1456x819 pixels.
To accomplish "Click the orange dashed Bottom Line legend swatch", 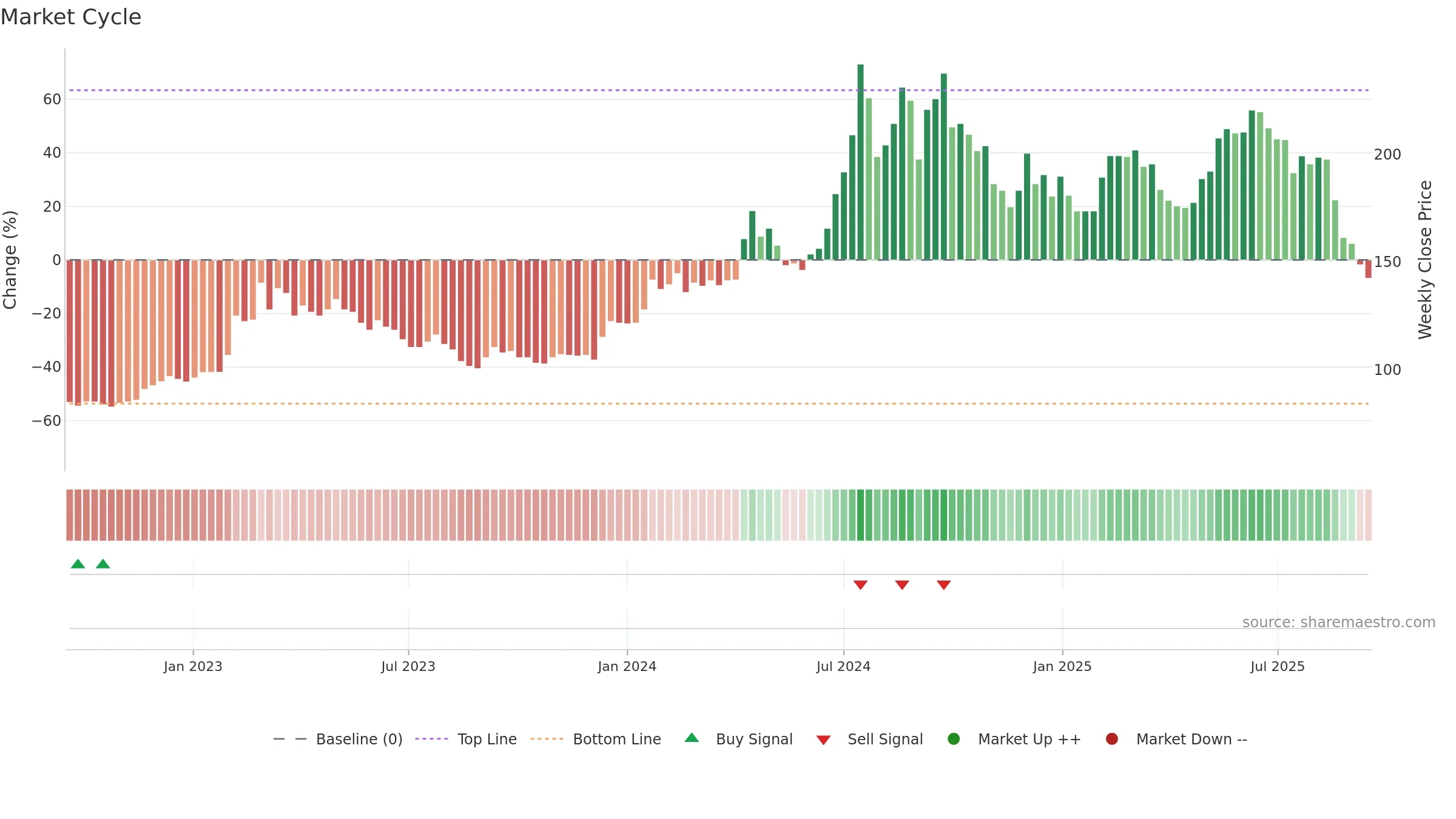I will 547,739.
